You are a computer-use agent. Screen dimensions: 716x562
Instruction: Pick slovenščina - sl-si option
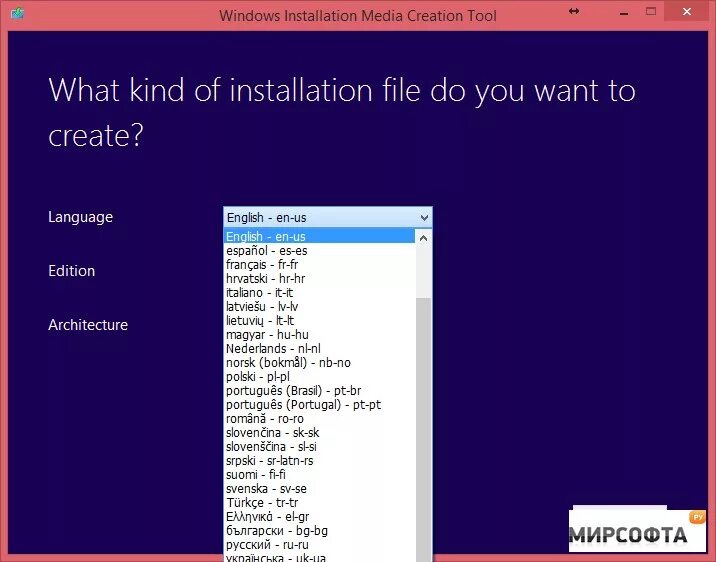click(x=320, y=446)
